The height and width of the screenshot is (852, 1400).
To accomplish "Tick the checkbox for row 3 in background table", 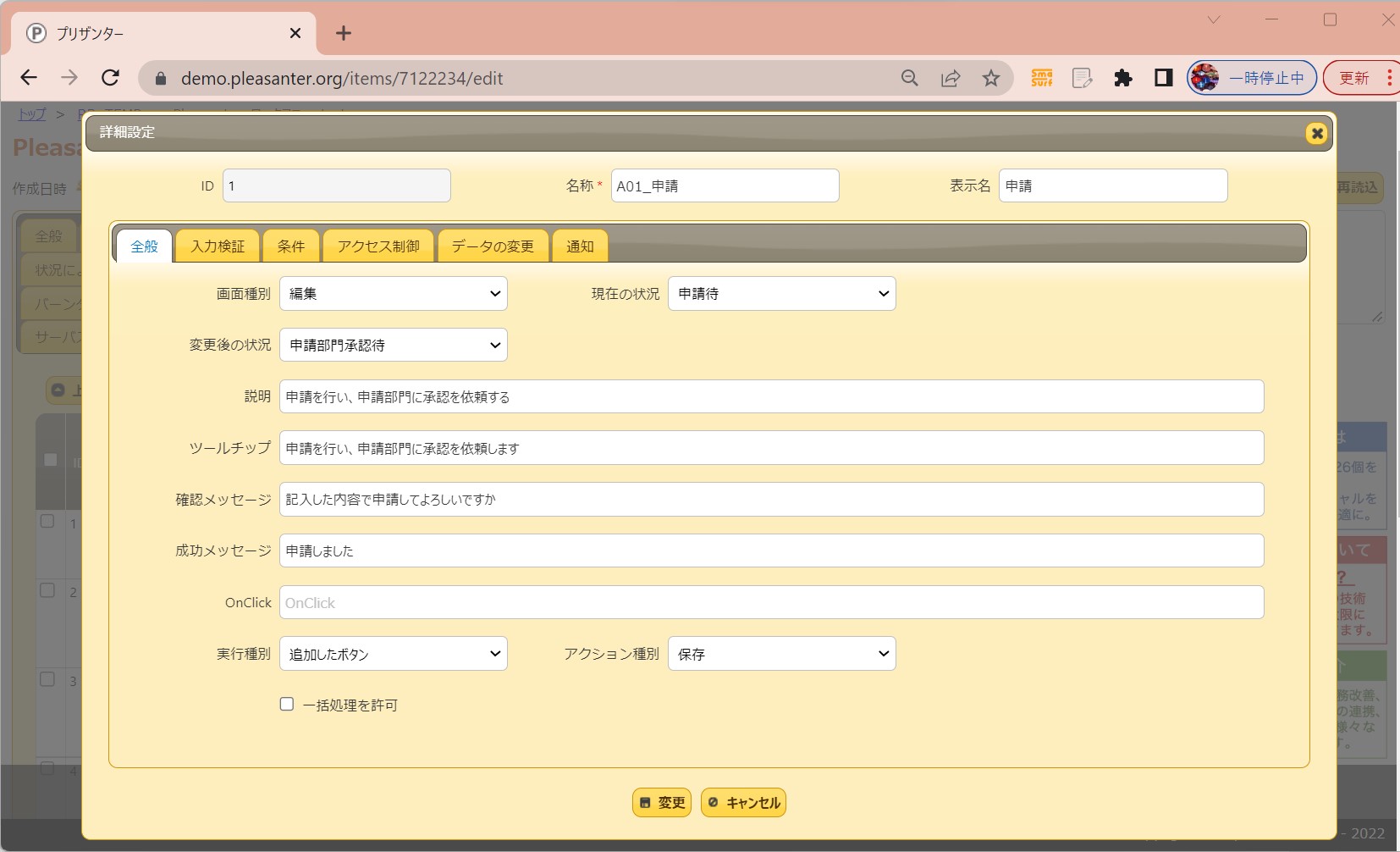I will tap(47, 678).
